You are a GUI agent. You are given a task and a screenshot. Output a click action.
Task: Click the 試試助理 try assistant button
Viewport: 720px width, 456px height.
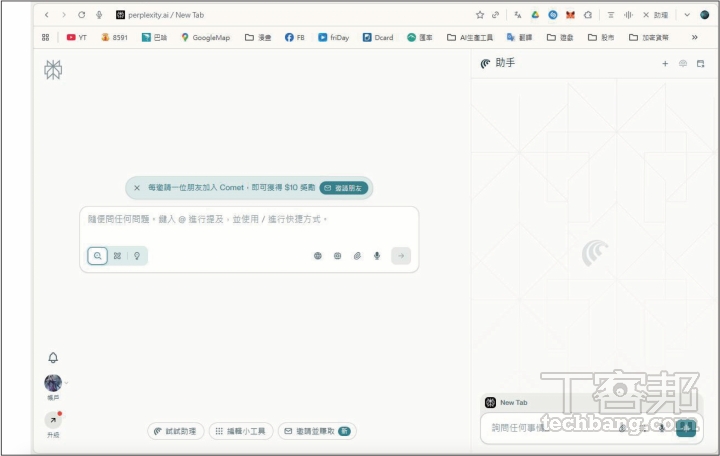click(175, 431)
